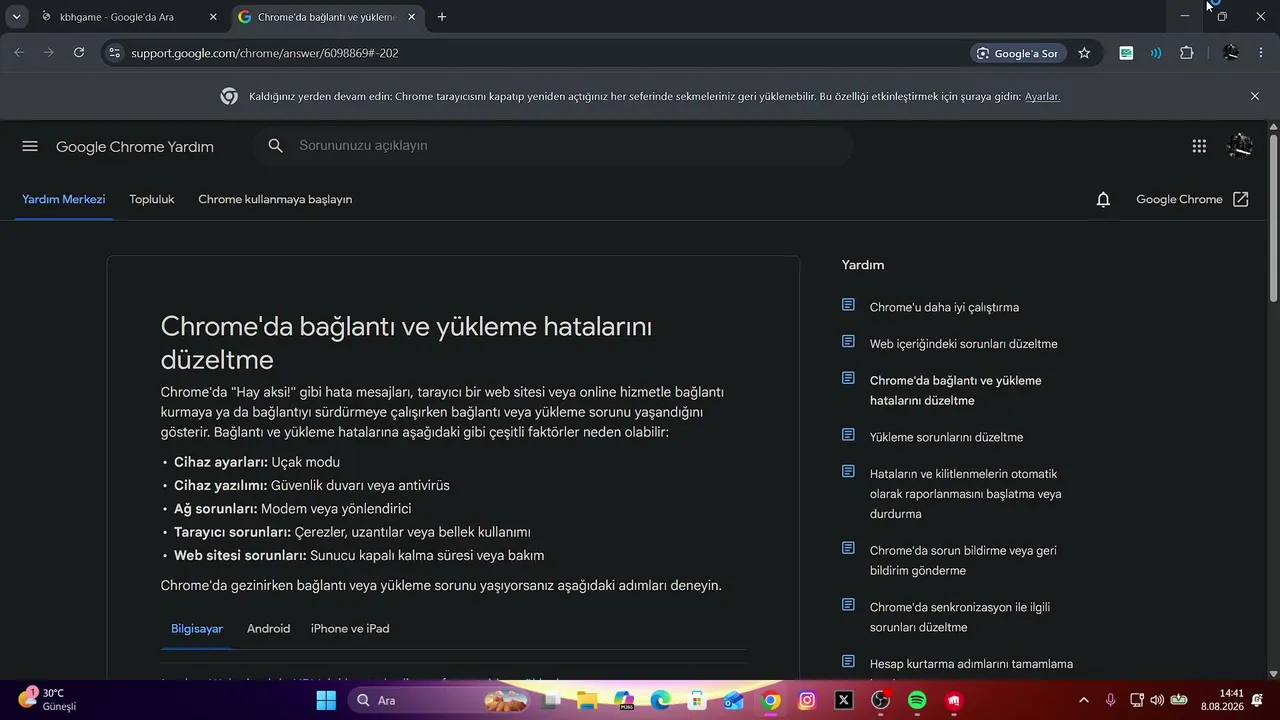This screenshot has height=720, width=1280.
Task: Open the tab search dropdown arrow
Action: [x=16, y=17]
